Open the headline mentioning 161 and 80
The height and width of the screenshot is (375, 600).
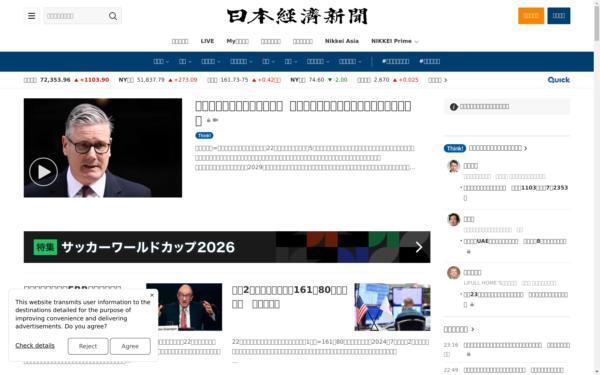289,297
